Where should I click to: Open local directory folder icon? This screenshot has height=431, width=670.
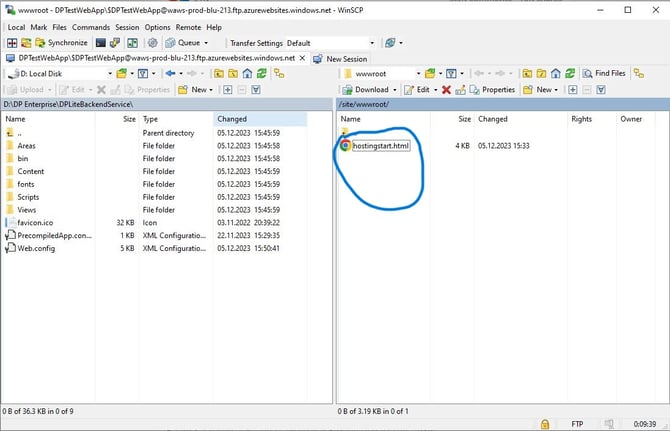tap(122, 73)
